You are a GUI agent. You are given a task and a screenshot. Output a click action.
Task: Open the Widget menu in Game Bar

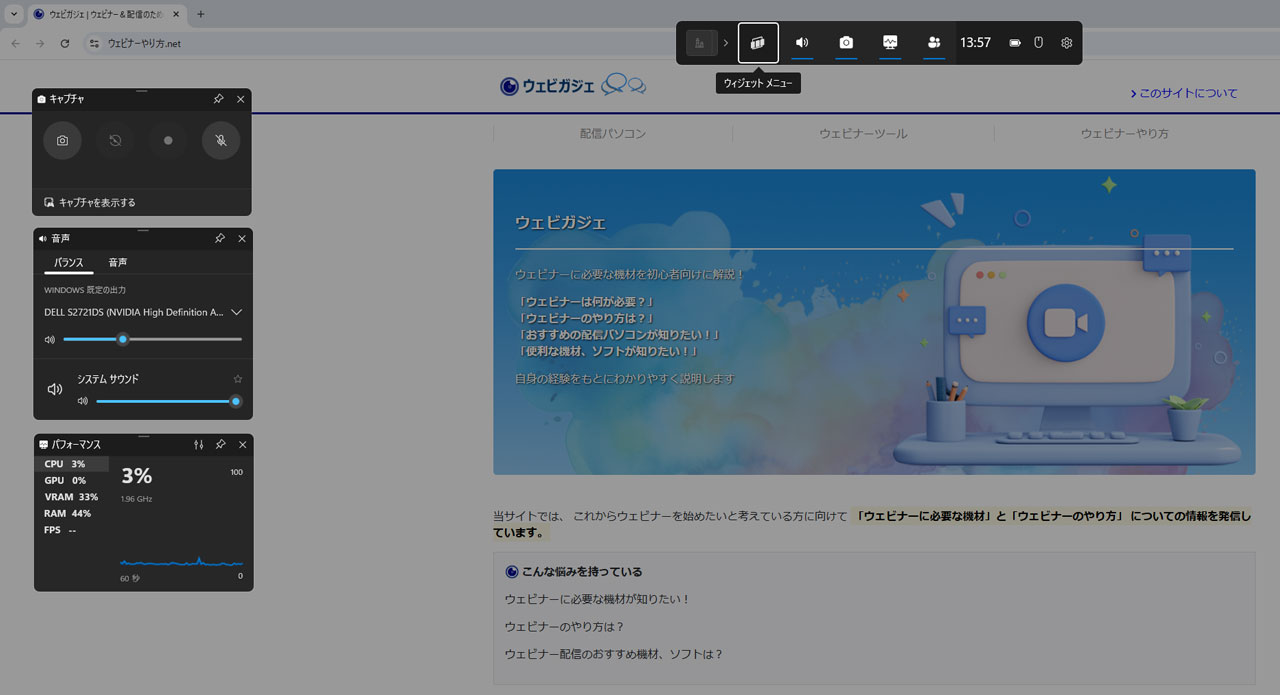757,42
